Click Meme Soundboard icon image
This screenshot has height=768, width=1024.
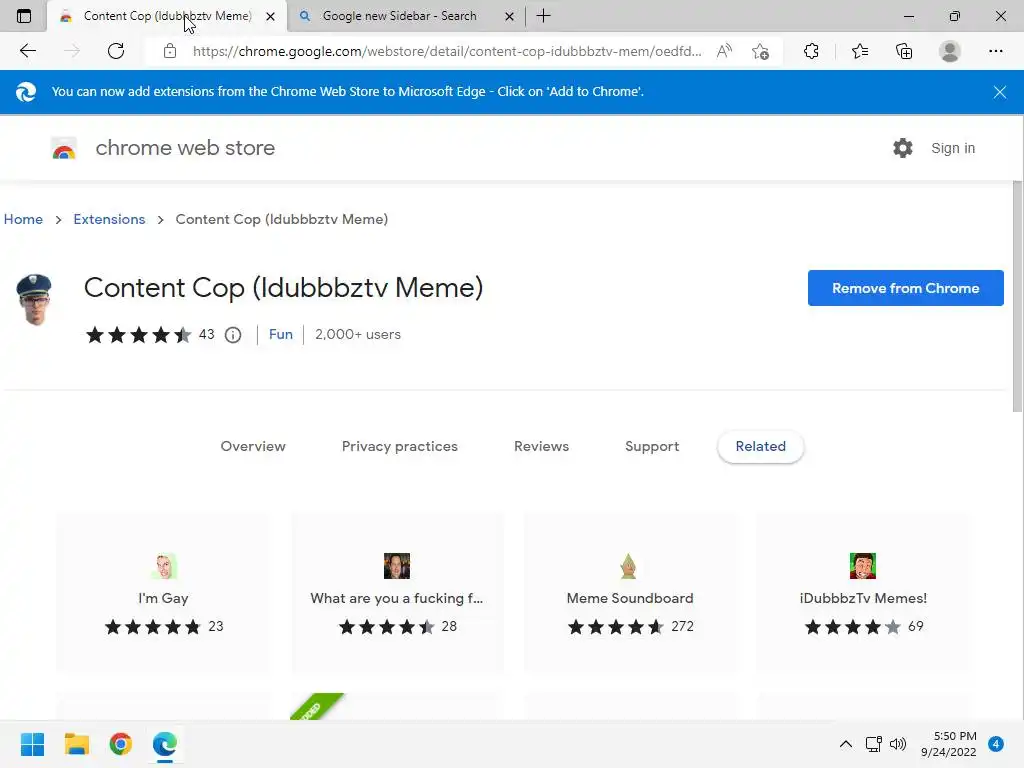pos(628,566)
